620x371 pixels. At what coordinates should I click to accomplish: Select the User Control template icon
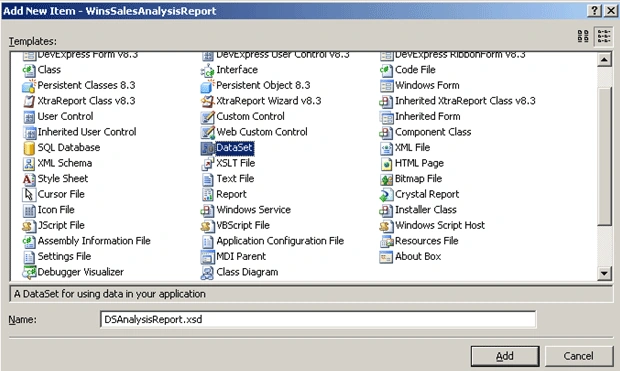pos(29,117)
